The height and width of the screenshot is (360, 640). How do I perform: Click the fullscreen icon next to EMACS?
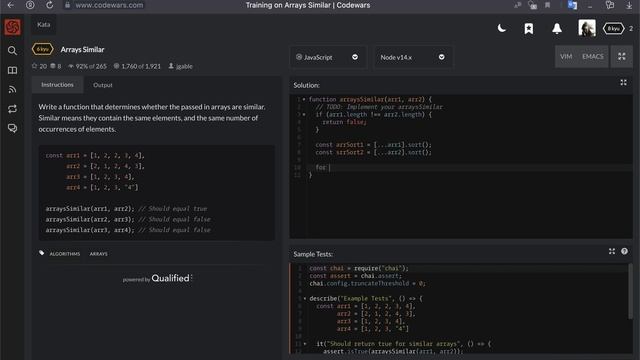(622, 56)
